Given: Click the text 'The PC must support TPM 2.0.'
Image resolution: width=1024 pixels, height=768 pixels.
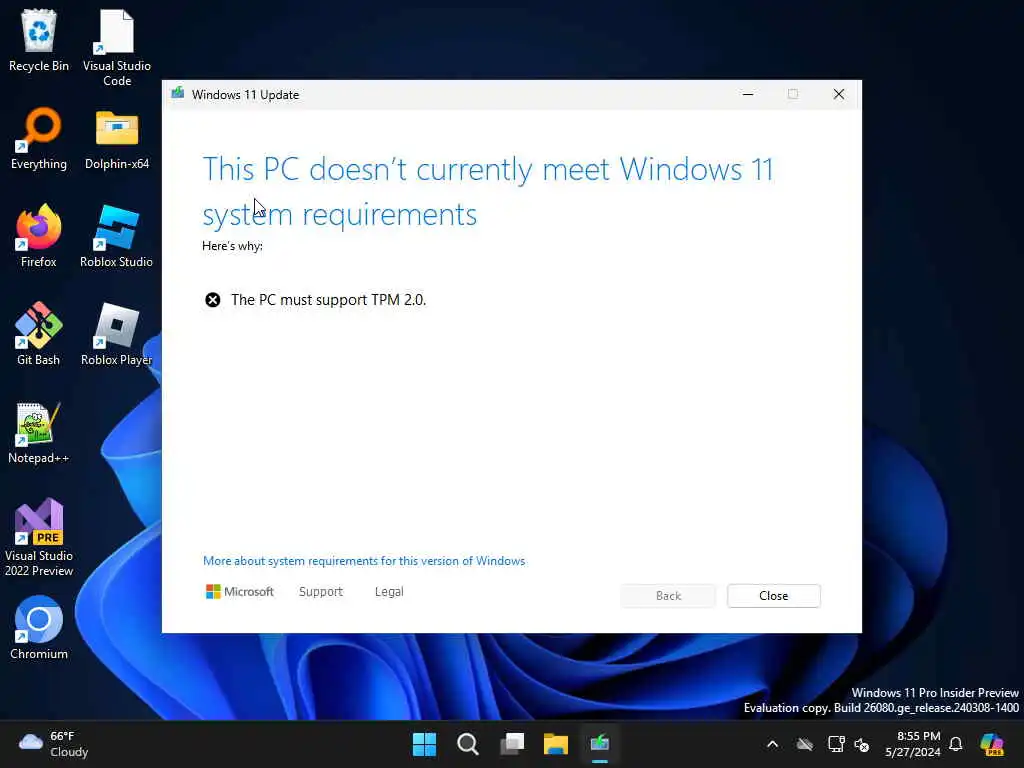Looking at the screenshot, I should coord(328,300).
